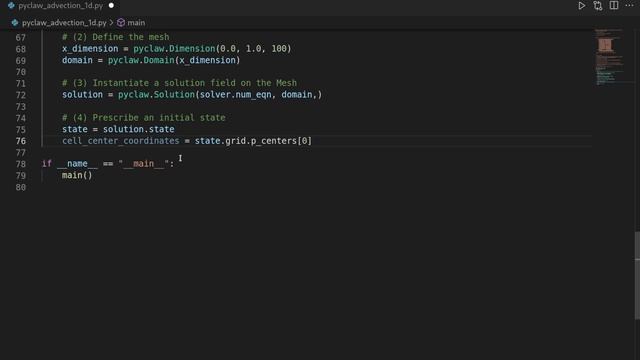Screen dimensions: 640x360
Task: Click the Python file icon in breadcrumb
Action: tap(15, 23)
